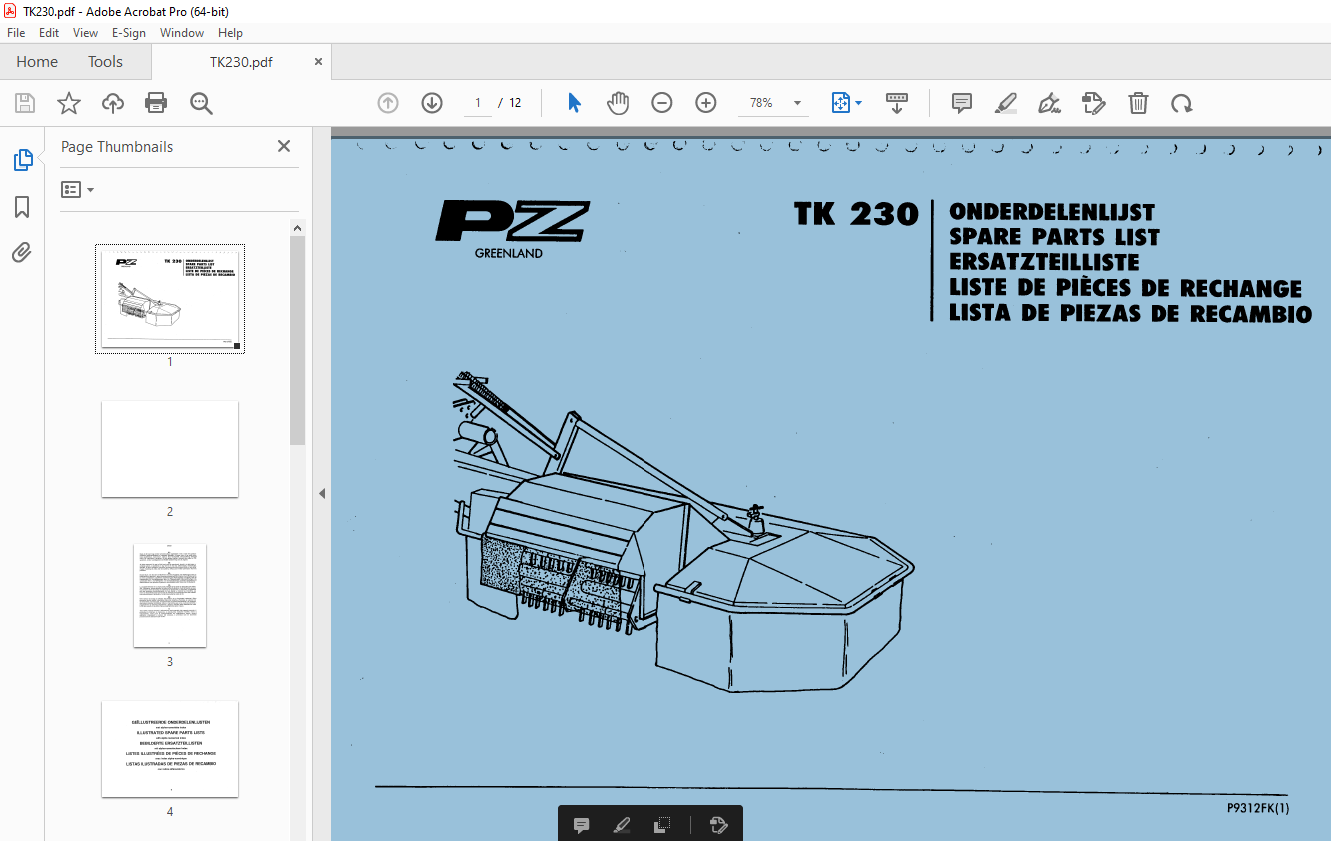Open the Help menu

point(231,33)
